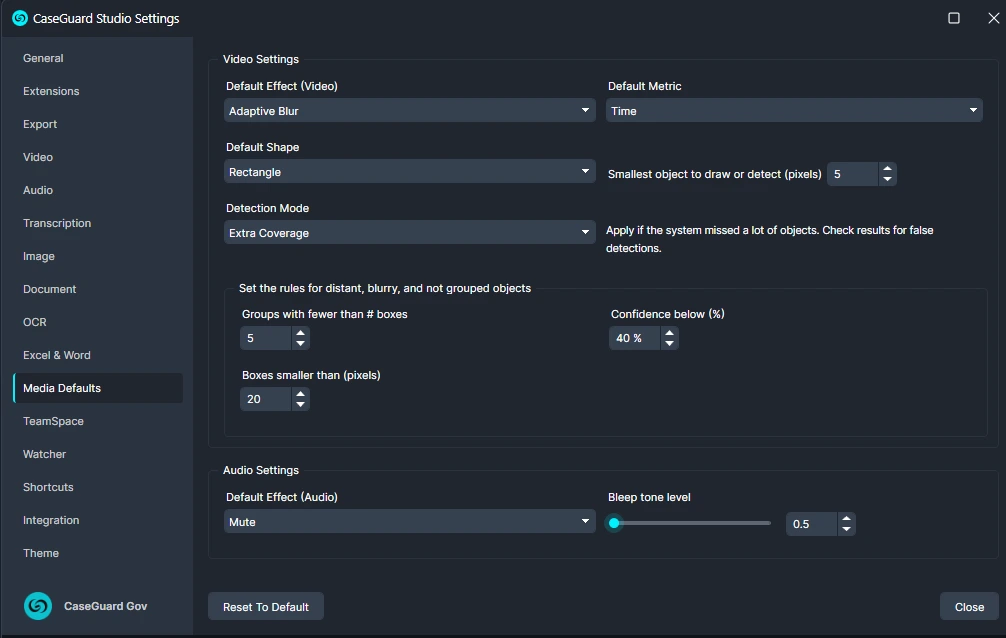Viewport: 1006px width, 638px height.
Task: Decrease confidence below percentage
Action: (x=669, y=343)
